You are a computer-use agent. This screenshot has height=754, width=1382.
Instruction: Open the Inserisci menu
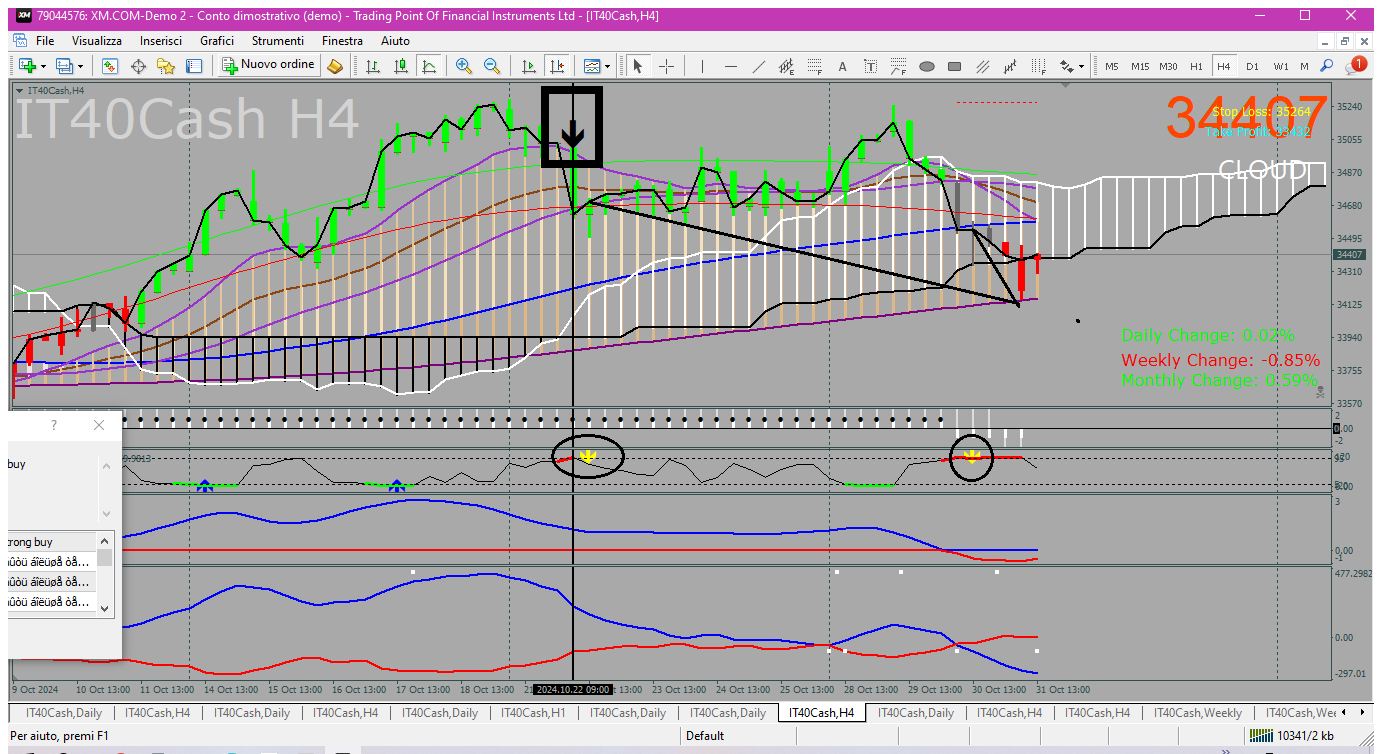[161, 41]
